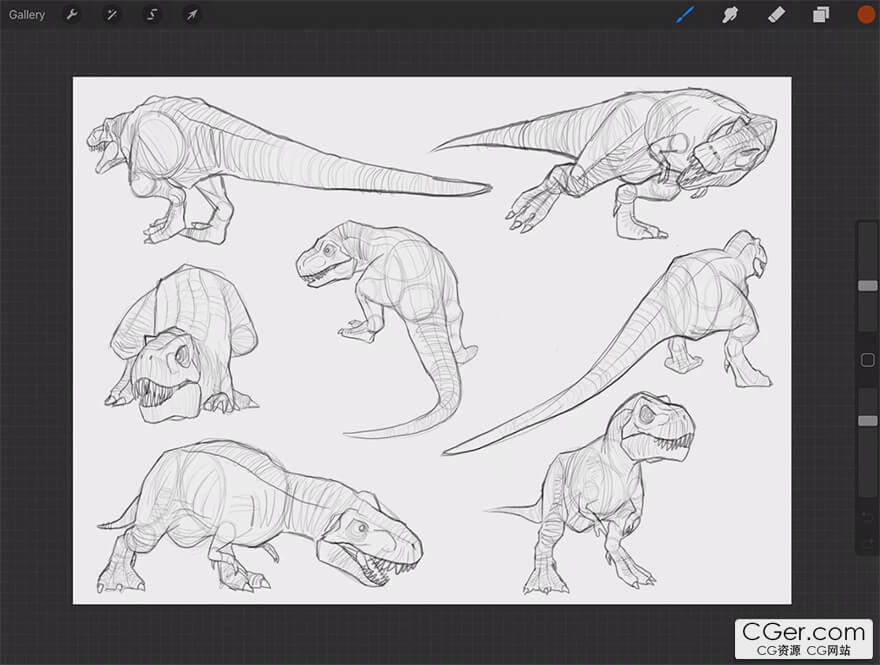
Task: Open the orange active color picker
Action: [x=866, y=14]
